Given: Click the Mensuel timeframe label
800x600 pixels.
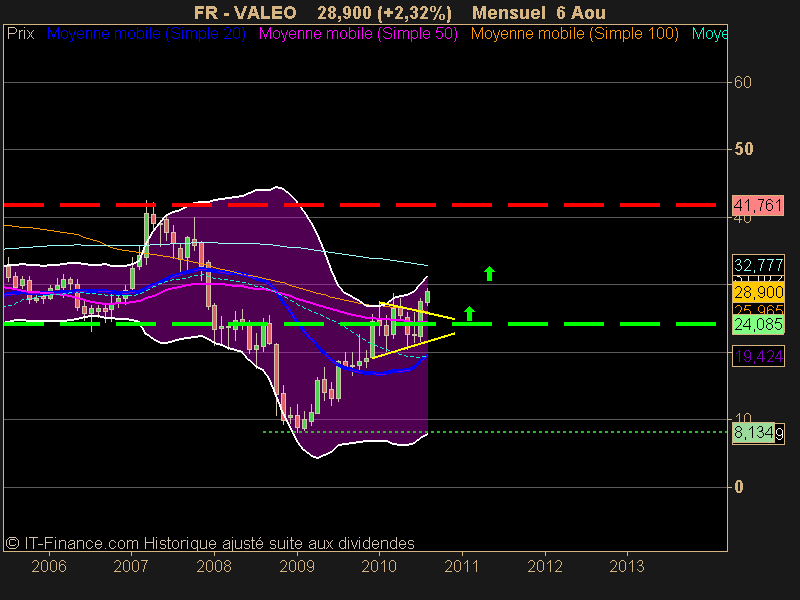Looking at the screenshot, I should click(x=509, y=12).
